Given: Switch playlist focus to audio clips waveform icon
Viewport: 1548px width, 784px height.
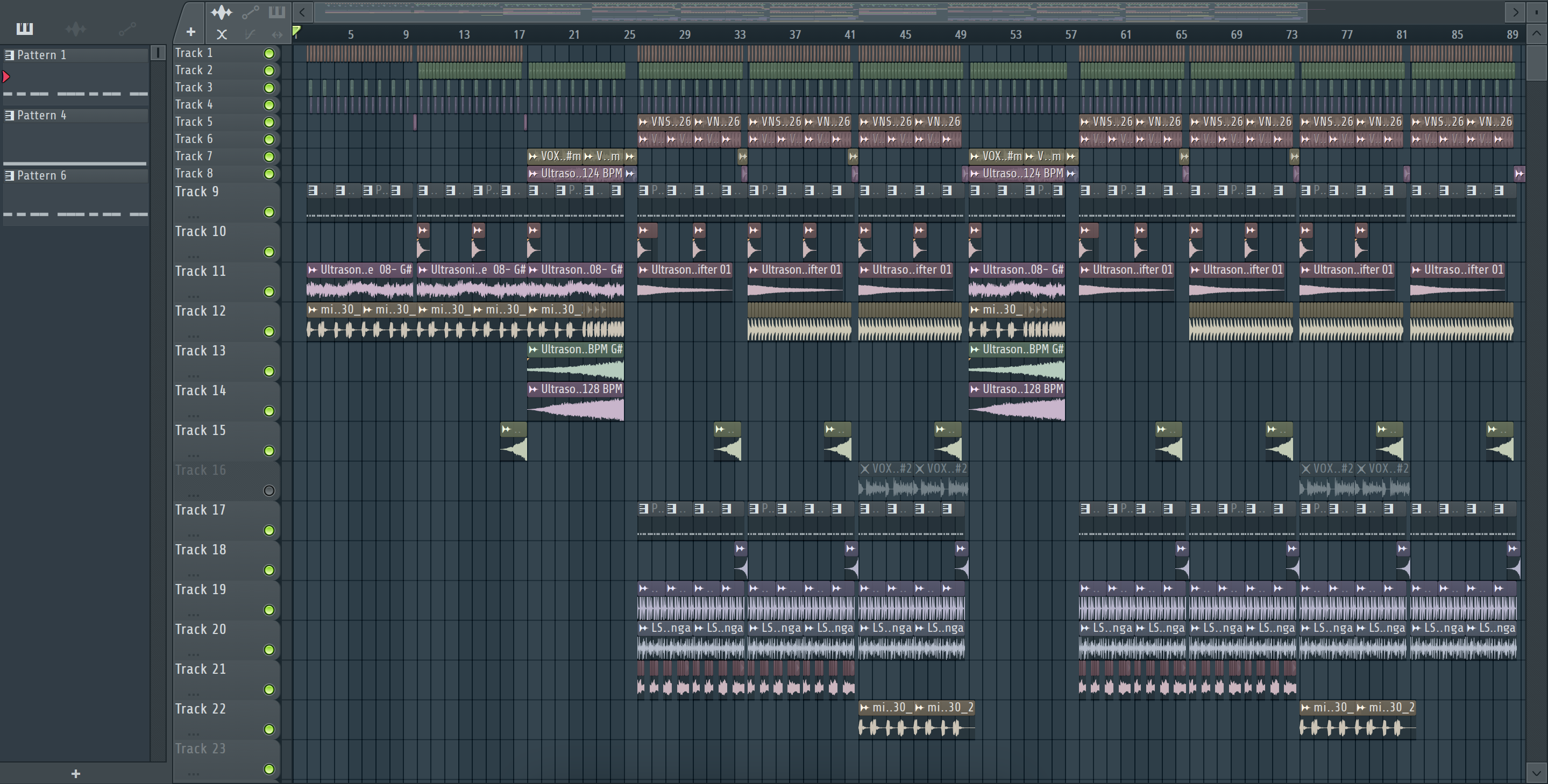Looking at the screenshot, I should click(221, 11).
